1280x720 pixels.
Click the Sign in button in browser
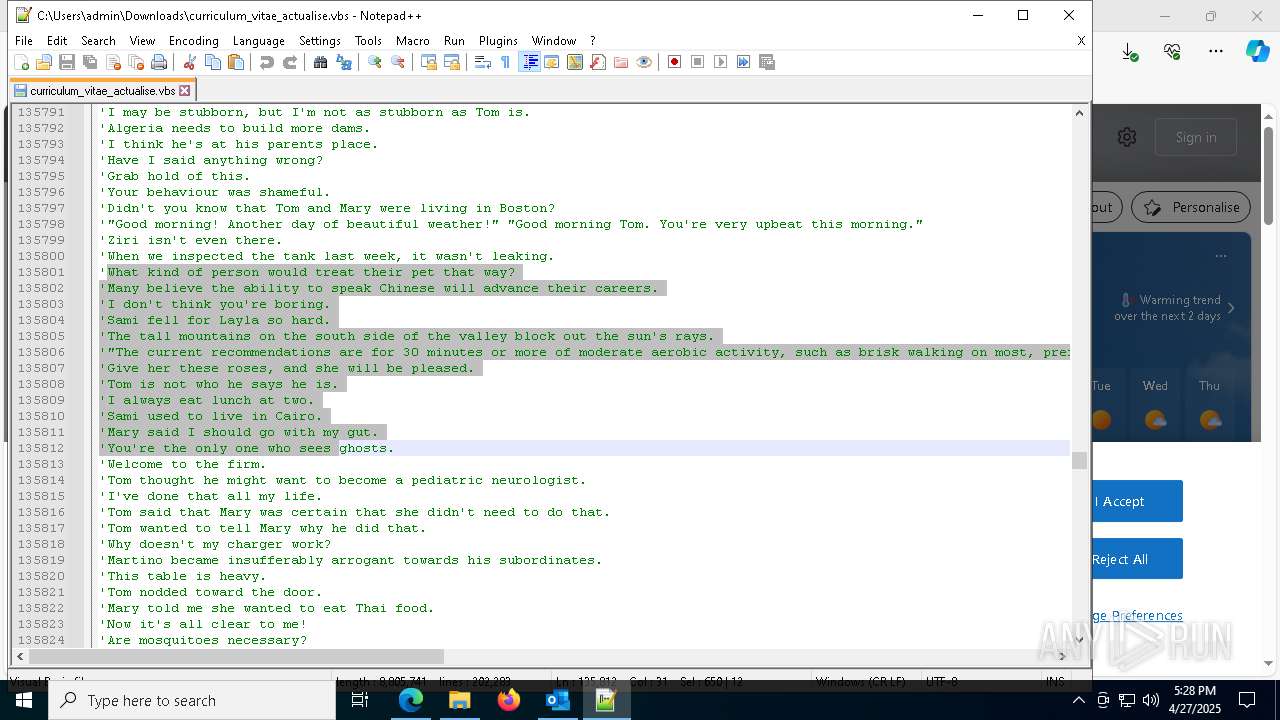coord(1196,137)
